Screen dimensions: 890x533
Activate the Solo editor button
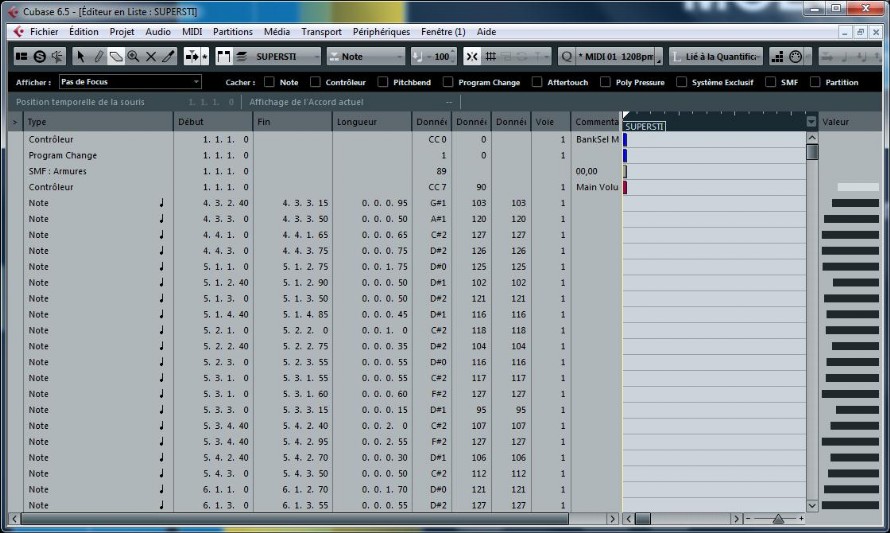40,56
